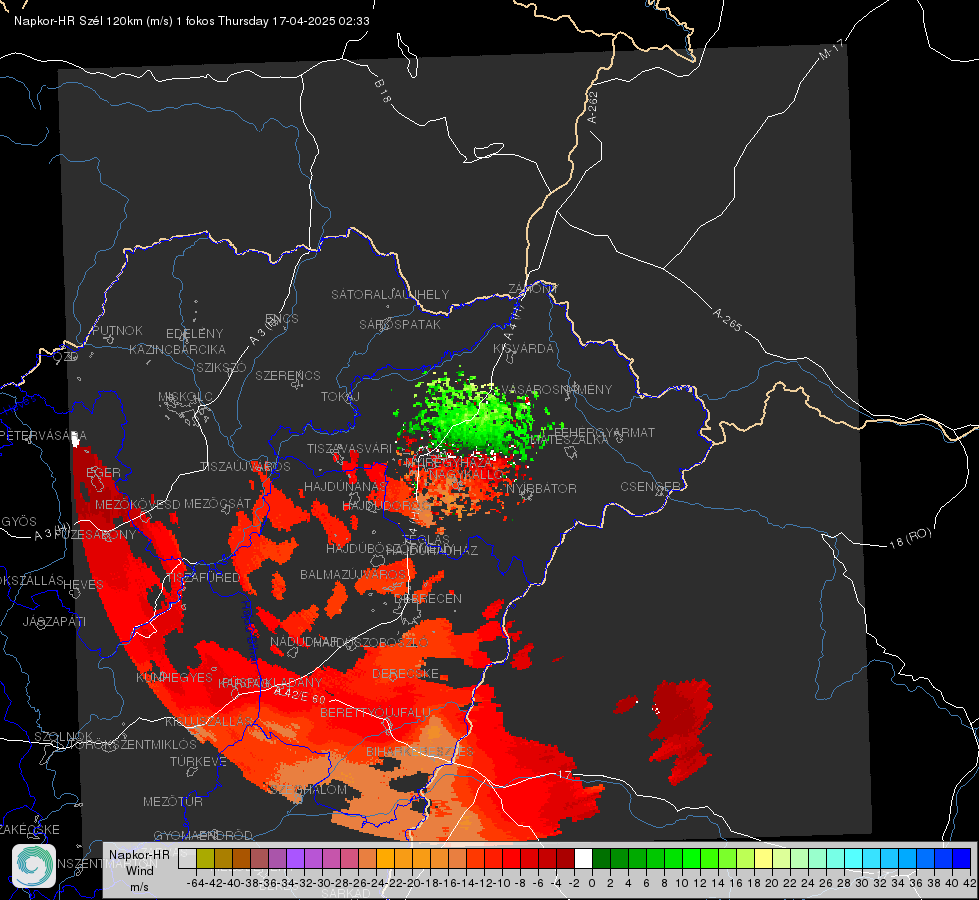The image size is (979, 900).
Task: Select the light gray first legend swatch
Action: coord(187,858)
